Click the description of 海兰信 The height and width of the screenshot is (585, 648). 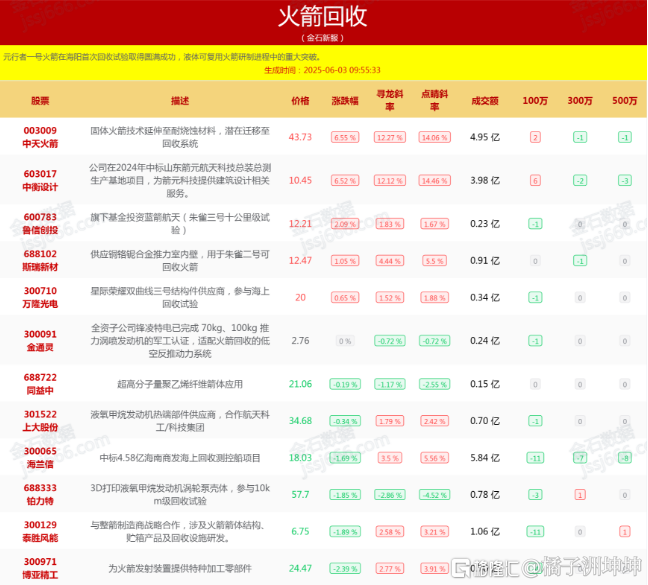180,458
